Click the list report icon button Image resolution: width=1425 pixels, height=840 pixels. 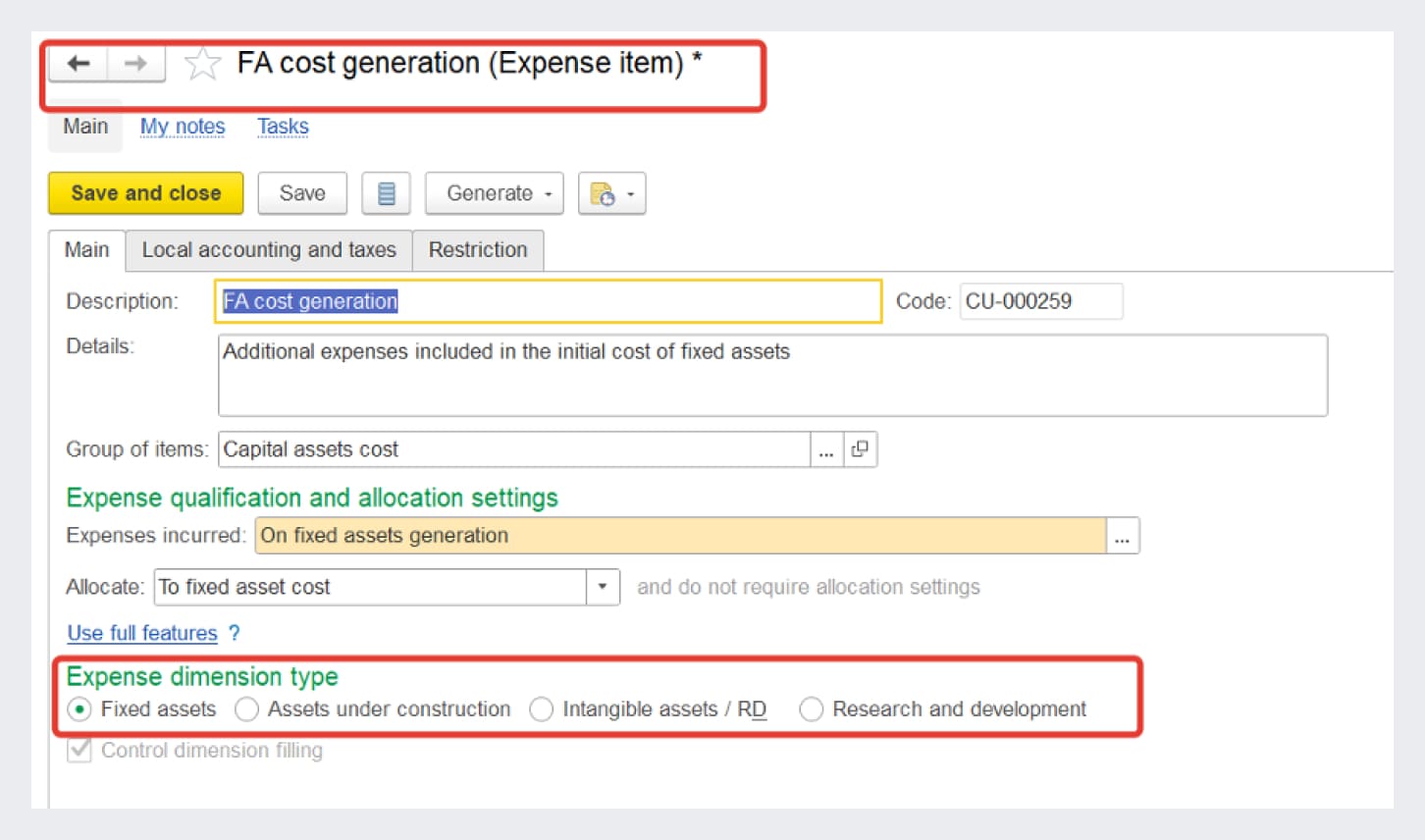[x=386, y=193]
